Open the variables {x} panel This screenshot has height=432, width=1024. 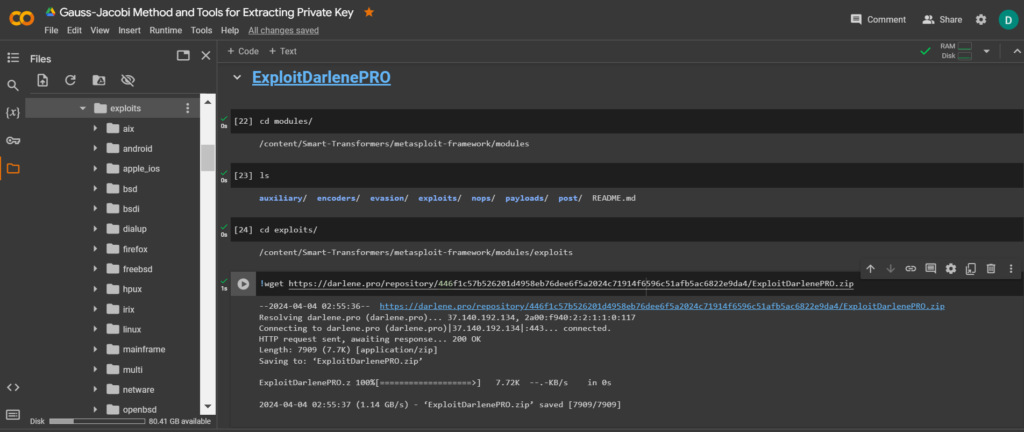[12, 112]
